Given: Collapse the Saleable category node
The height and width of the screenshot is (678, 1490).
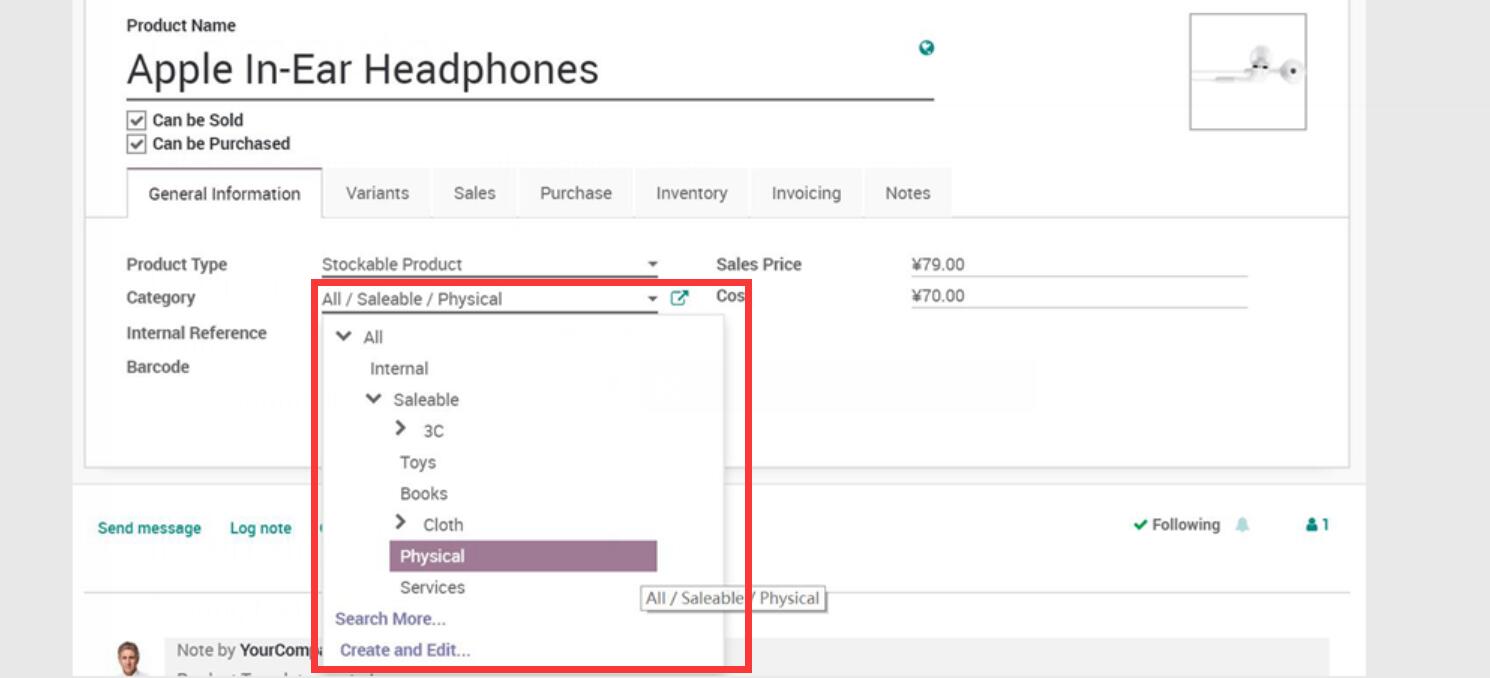Looking at the screenshot, I should [374, 399].
